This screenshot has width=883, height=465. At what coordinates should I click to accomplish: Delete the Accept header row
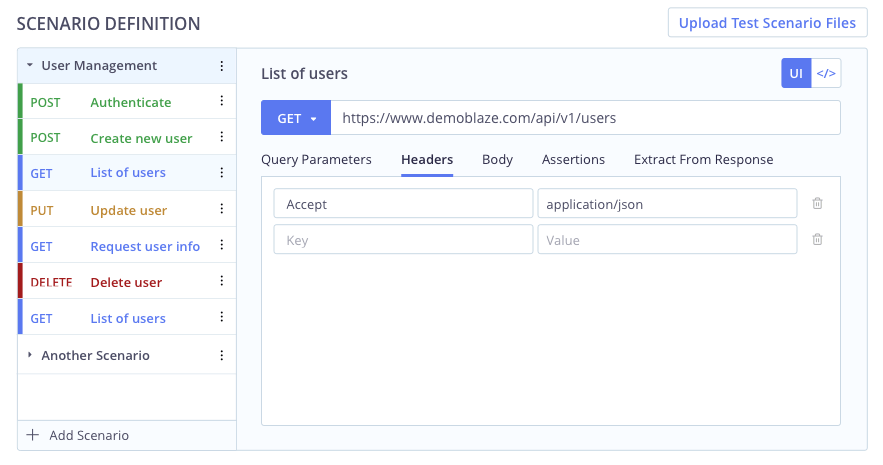pyautogui.click(x=817, y=204)
